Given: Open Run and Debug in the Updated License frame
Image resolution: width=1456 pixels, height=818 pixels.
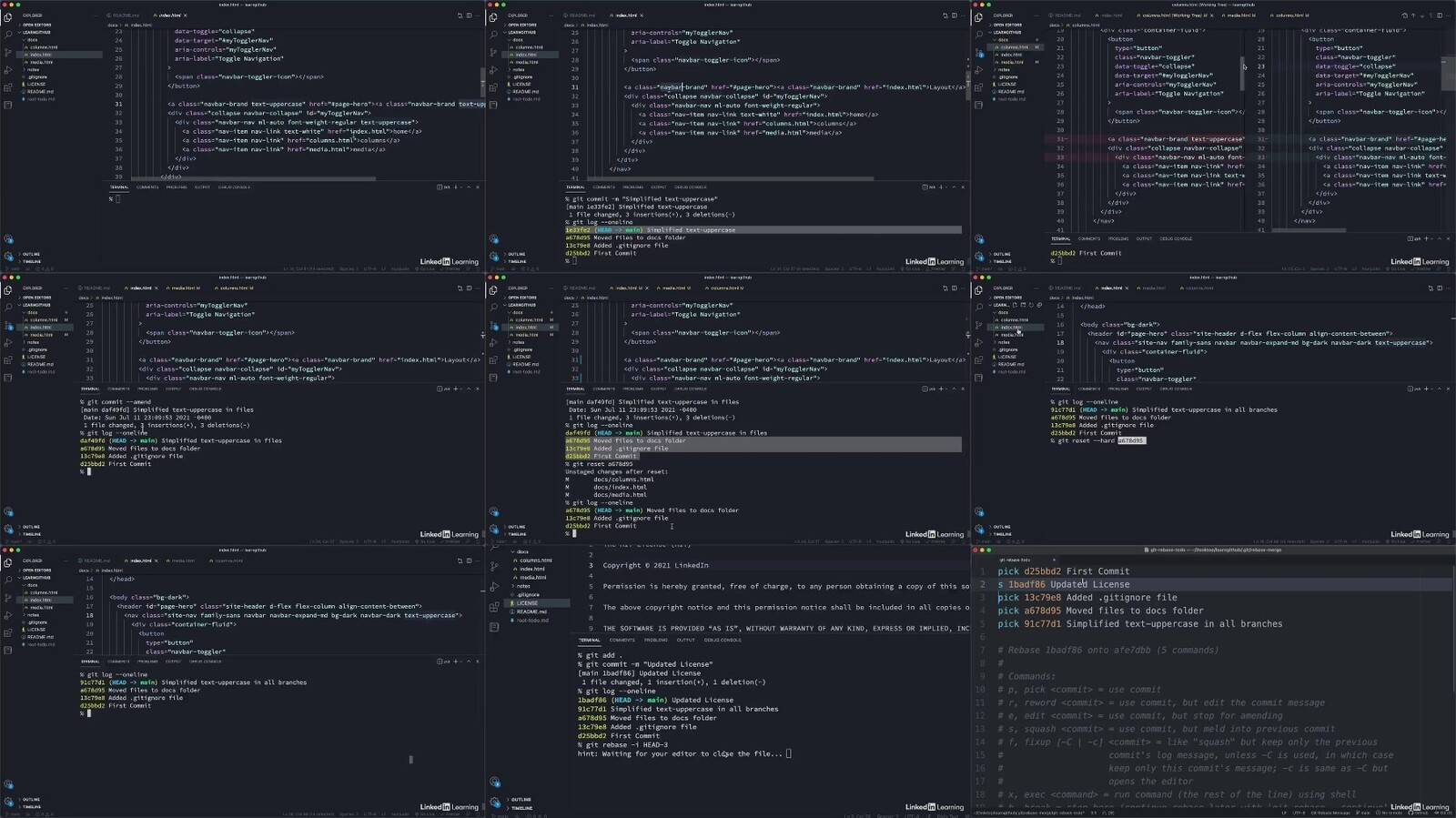Looking at the screenshot, I should pos(494,586).
